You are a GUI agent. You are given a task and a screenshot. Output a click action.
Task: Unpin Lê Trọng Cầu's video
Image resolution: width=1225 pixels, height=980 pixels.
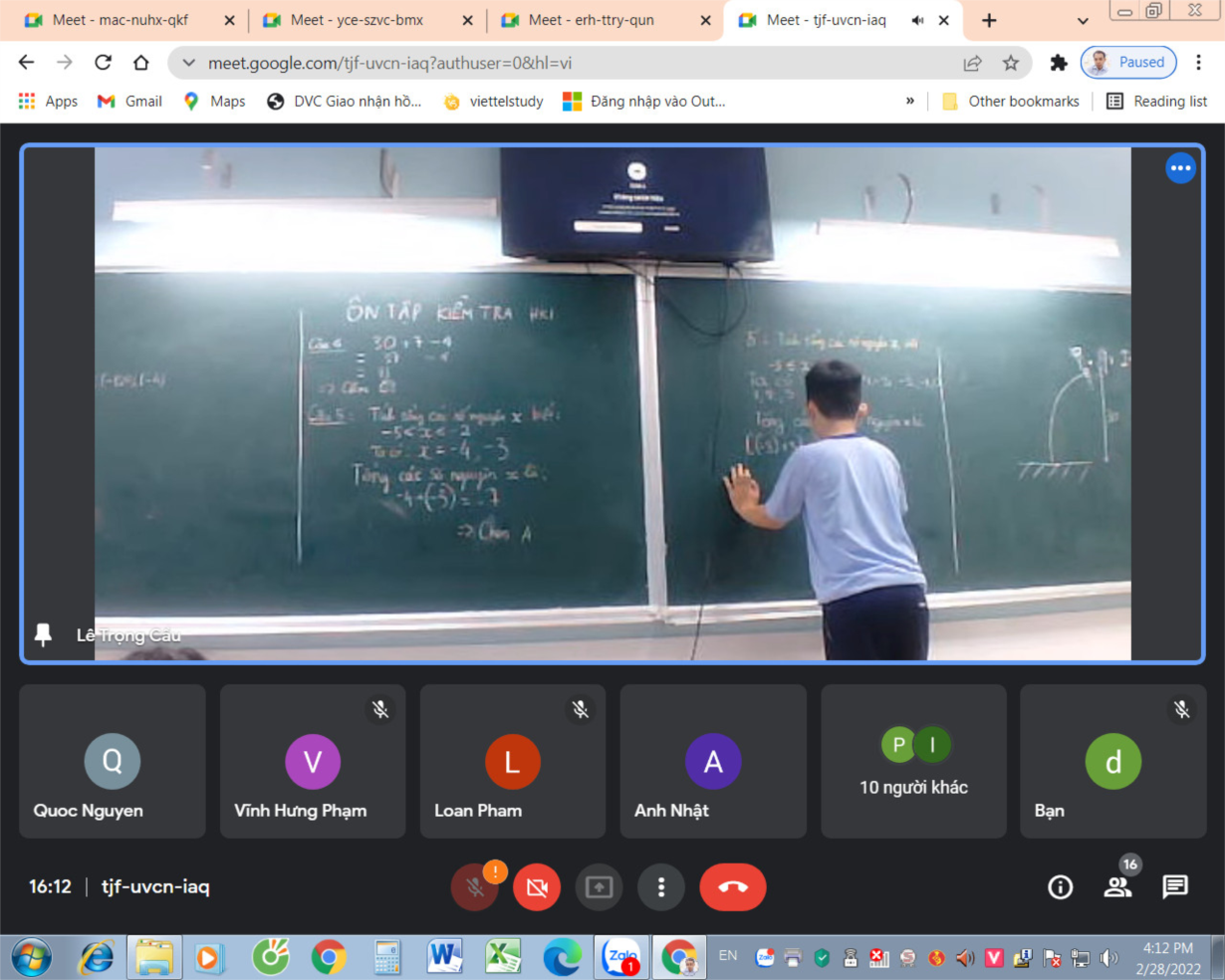43,634
